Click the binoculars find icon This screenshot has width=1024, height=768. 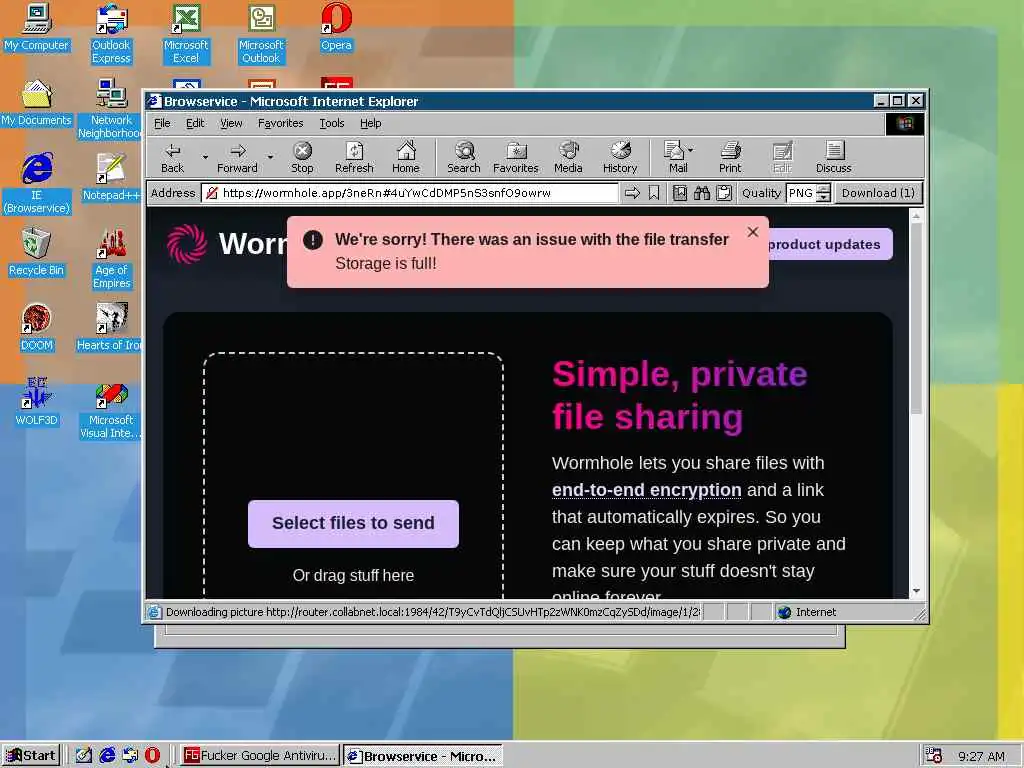tap(702, 193)
